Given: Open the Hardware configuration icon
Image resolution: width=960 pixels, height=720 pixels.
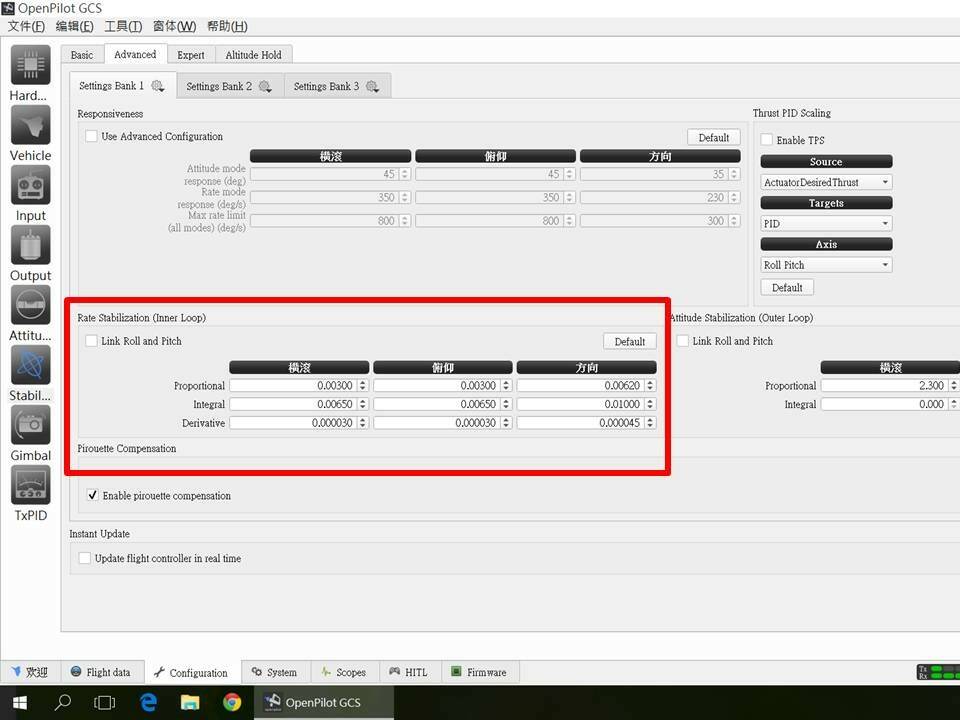Looking at the screenshot, I should [x=31, y=65].
